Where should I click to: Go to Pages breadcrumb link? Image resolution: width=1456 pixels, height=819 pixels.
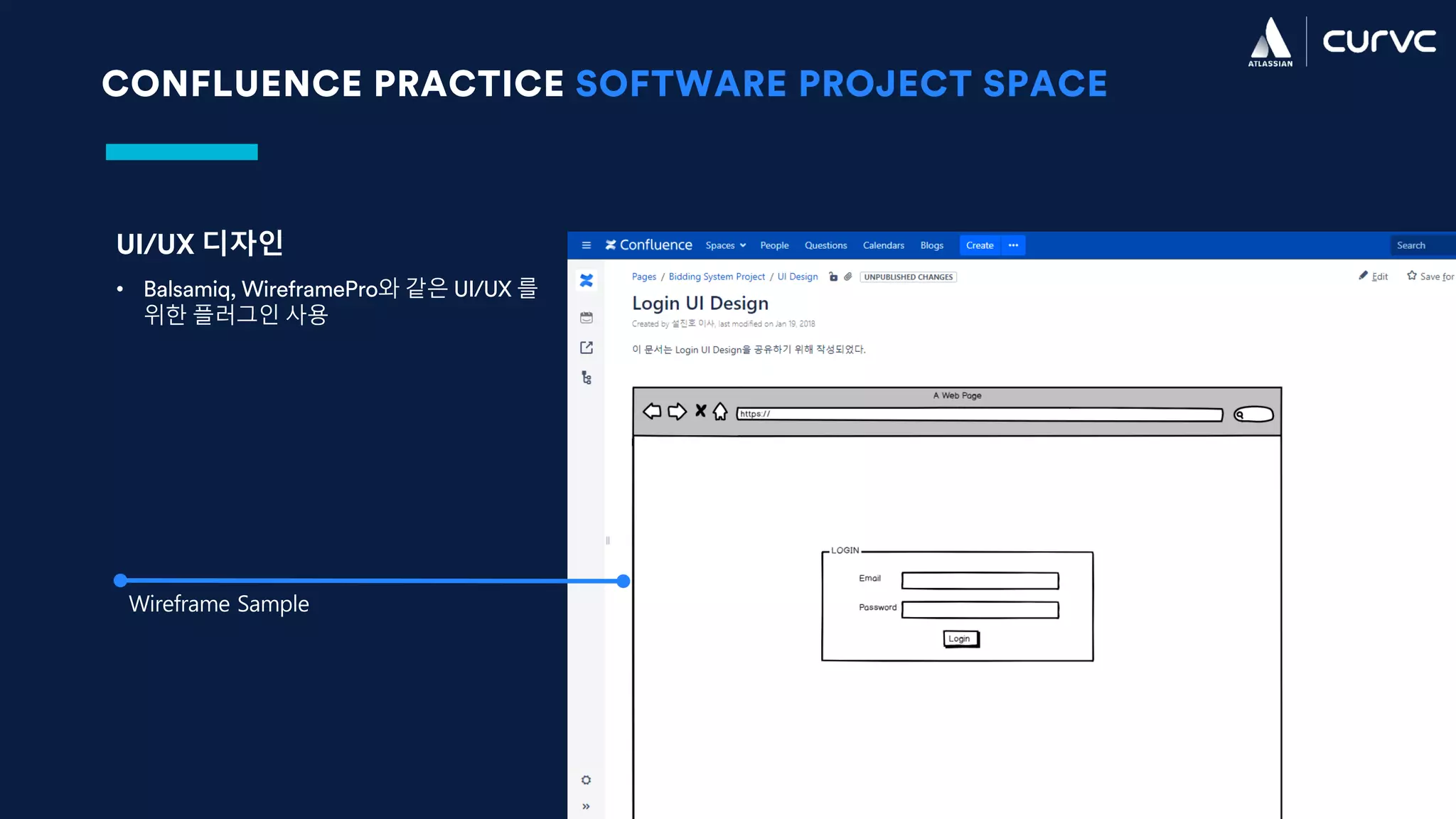644,277
